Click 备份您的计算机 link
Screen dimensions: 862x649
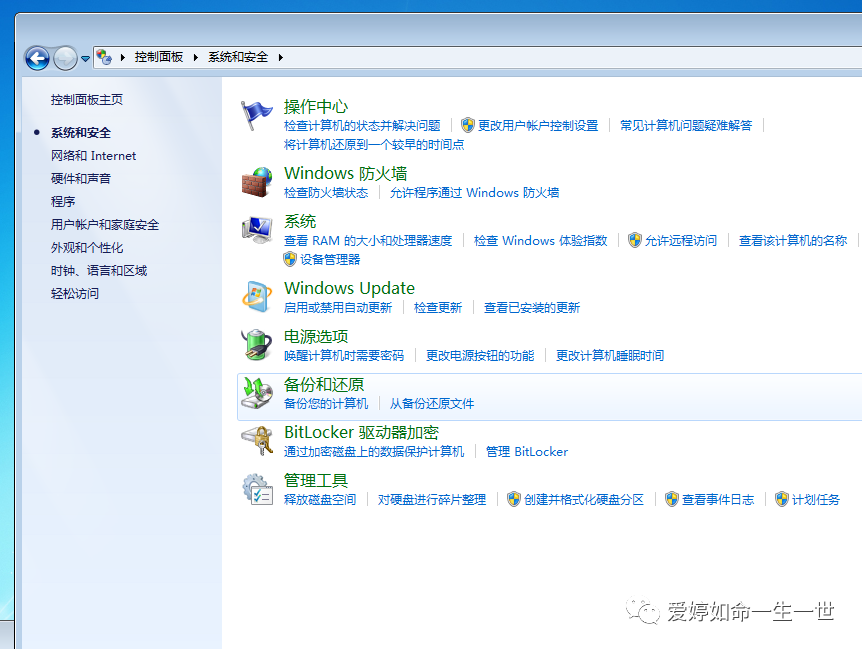[326, 404]
